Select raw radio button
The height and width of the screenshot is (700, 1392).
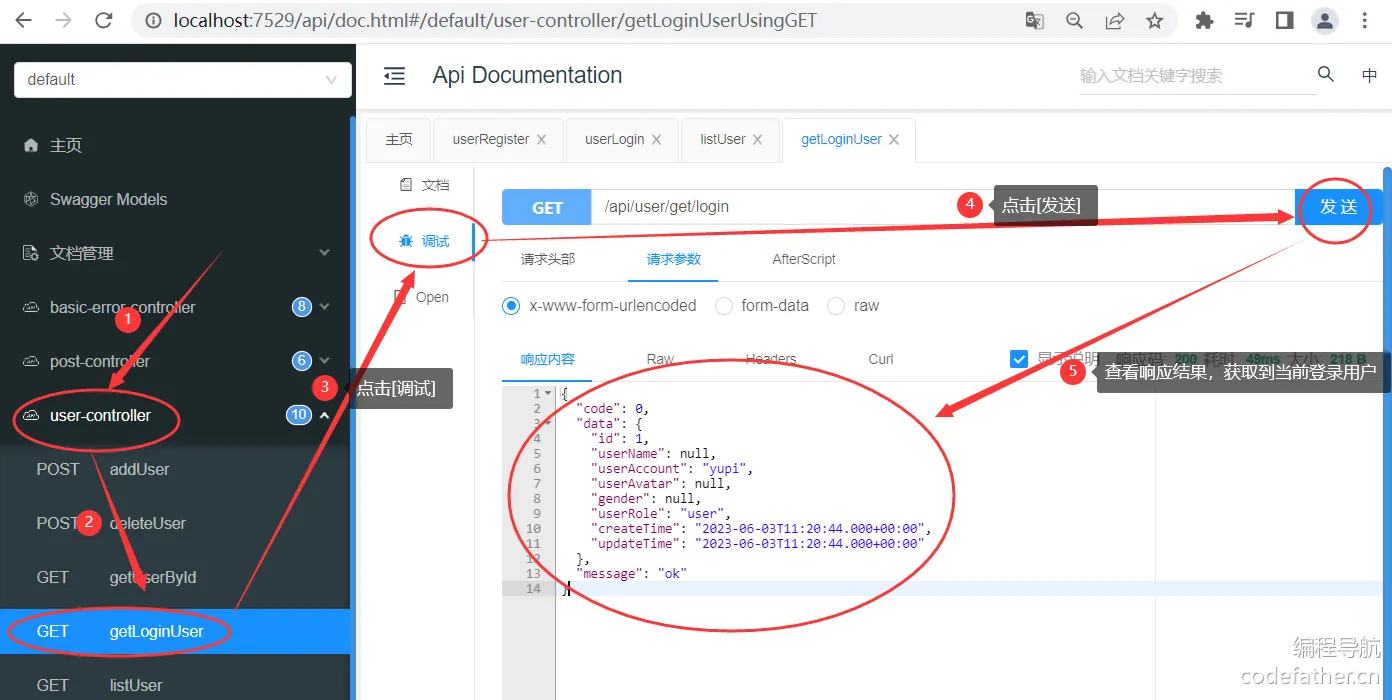coord(836,306)
